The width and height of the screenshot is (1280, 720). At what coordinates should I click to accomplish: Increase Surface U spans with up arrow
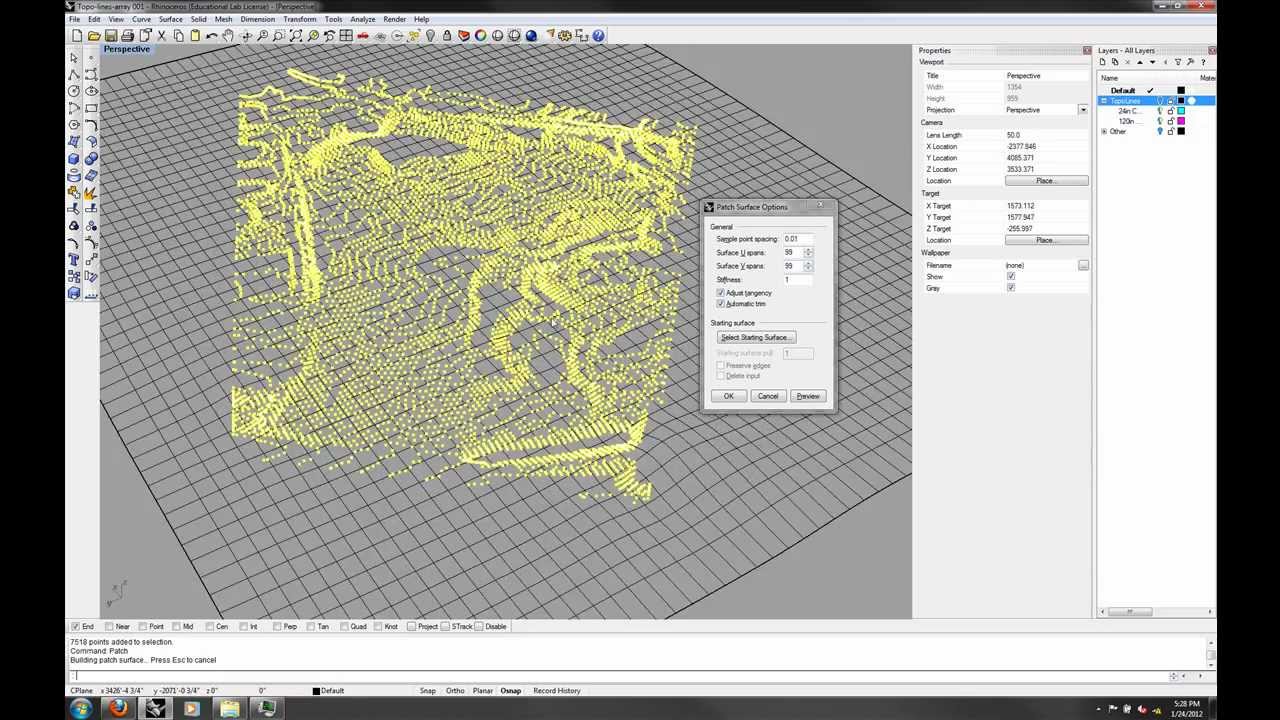pos(808,250)
